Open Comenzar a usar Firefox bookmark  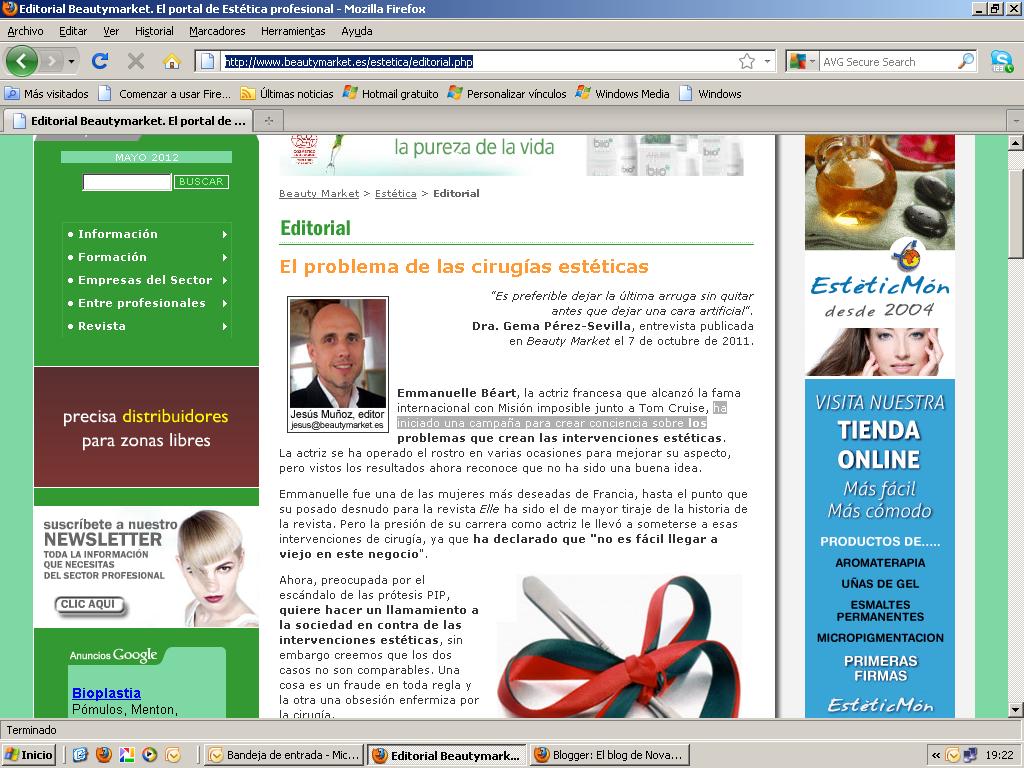[x=165, y=93]
